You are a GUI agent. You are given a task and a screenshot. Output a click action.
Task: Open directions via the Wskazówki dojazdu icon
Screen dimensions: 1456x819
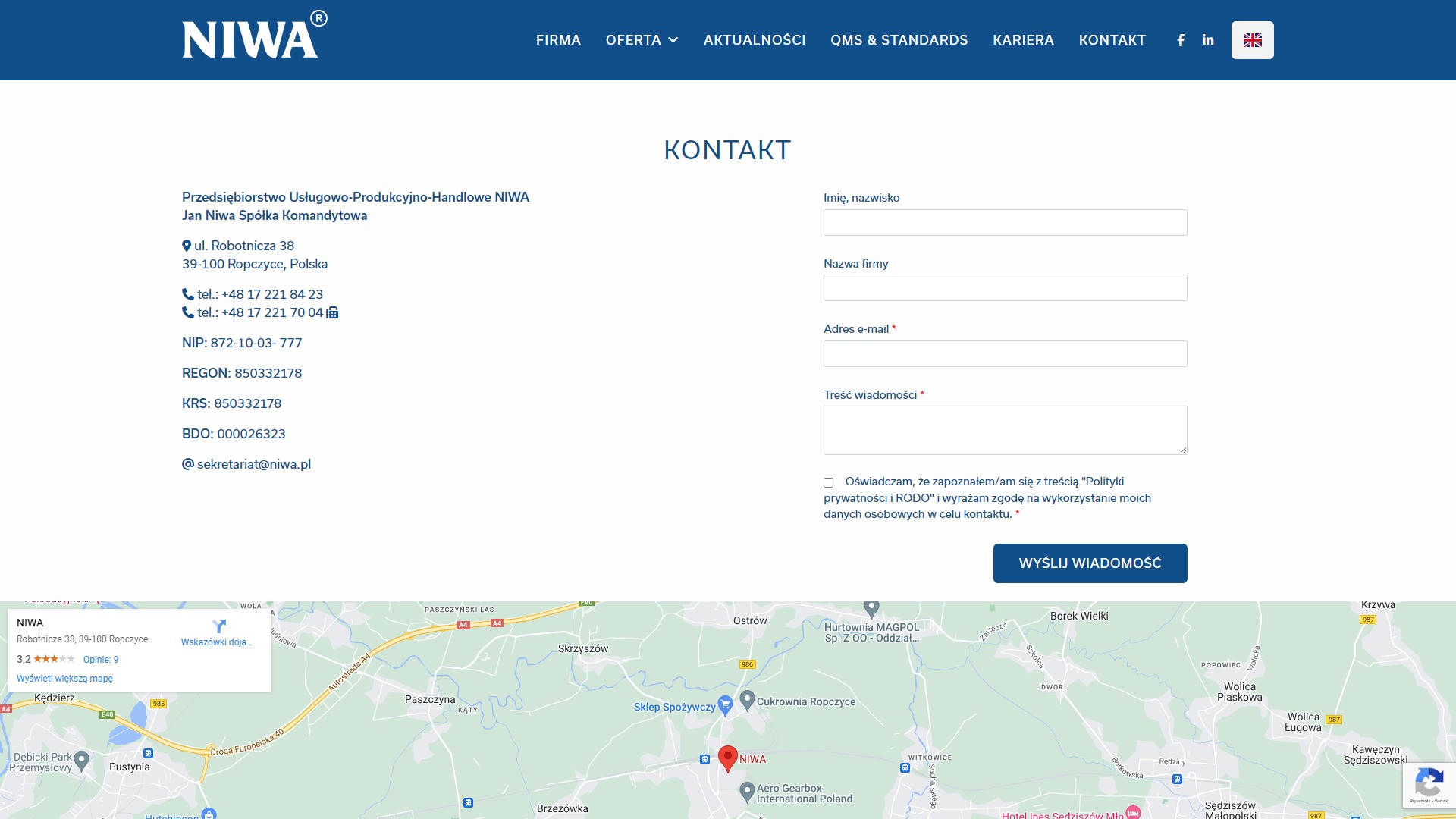point(219,626)
